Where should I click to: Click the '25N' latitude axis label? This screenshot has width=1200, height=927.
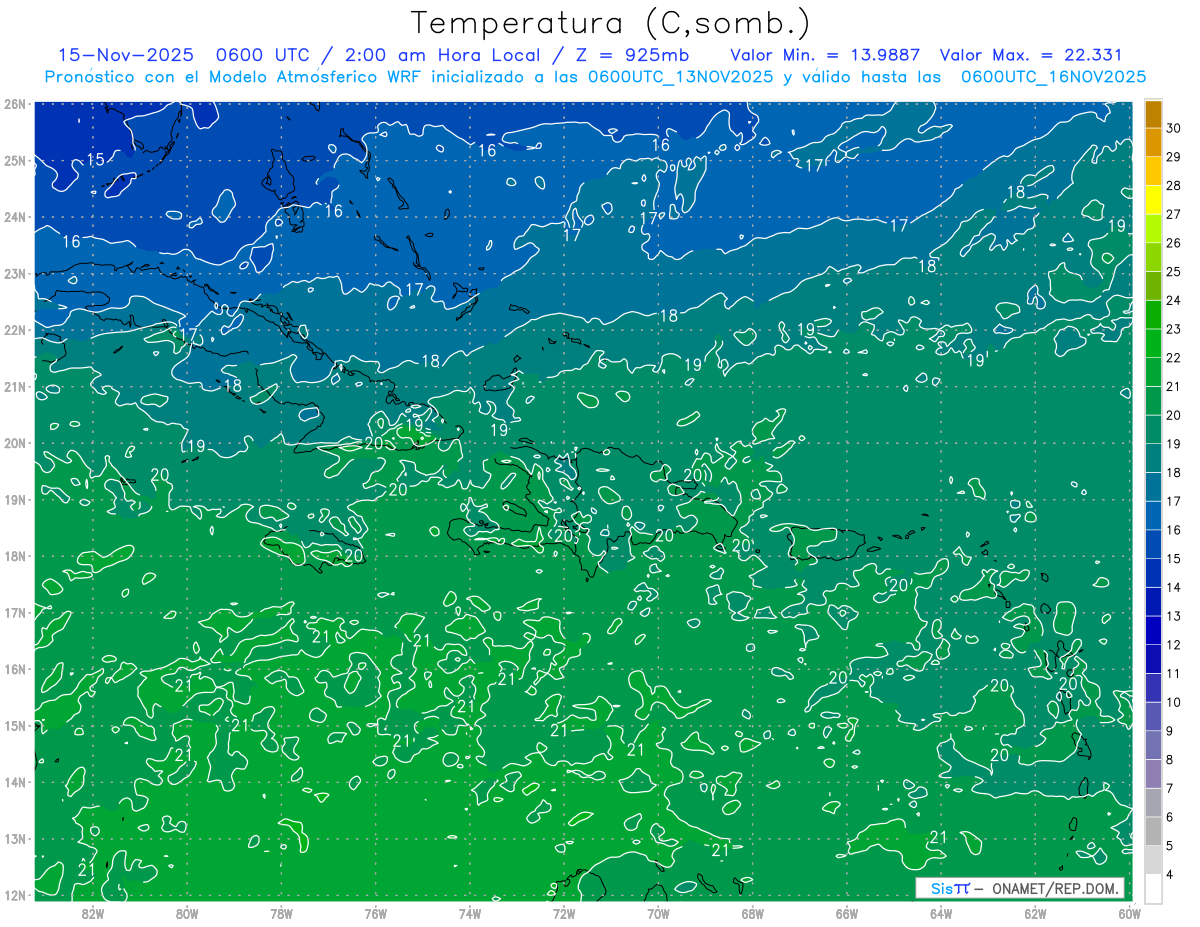click(x=15, y=160)
